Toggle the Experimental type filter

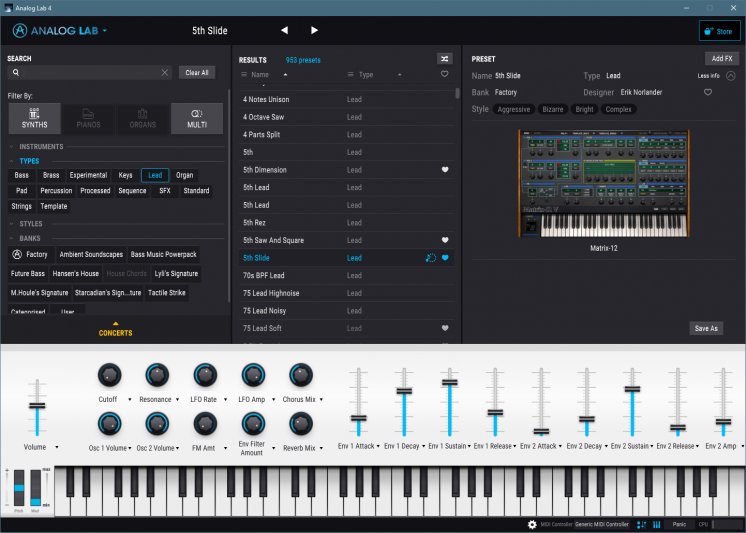pyautogui.click(x=88, y=175)
